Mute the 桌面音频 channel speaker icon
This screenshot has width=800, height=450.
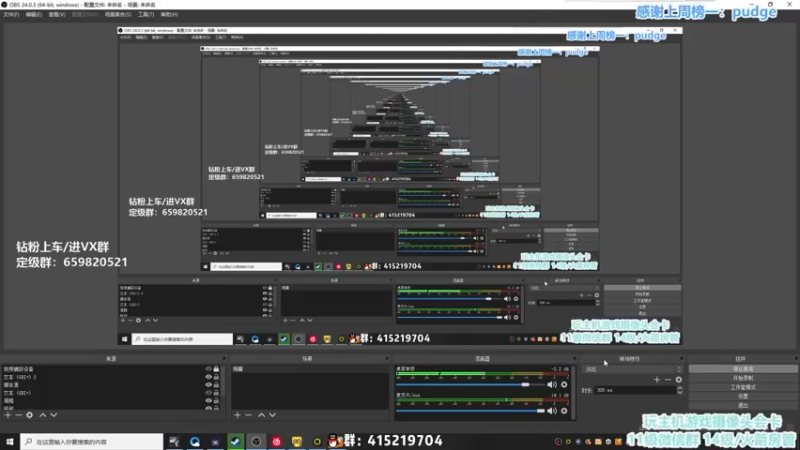tap(552, 385)
